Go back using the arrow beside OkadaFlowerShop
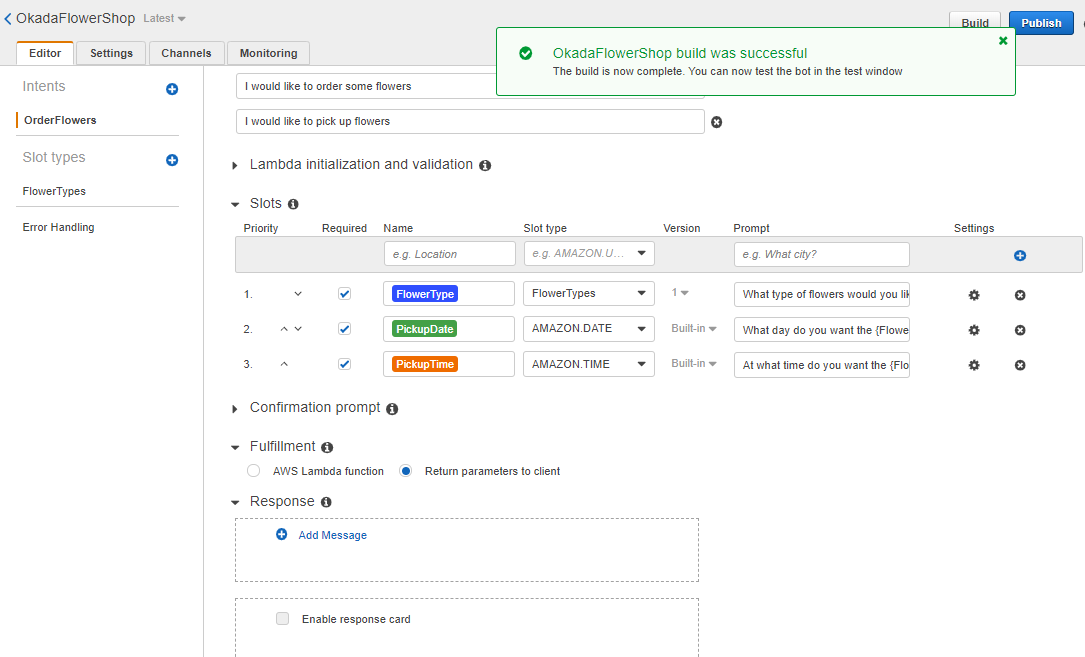This screenshot has height=657, width=1085. tap(8, 19)
